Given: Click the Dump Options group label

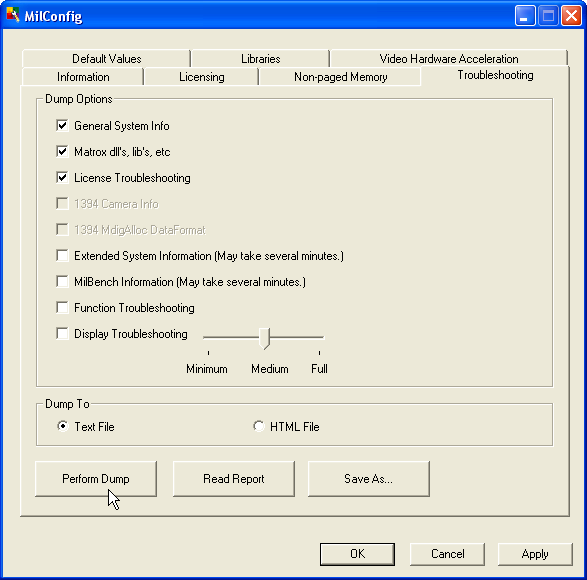Looking at the screenshot, I should [79, 99].
